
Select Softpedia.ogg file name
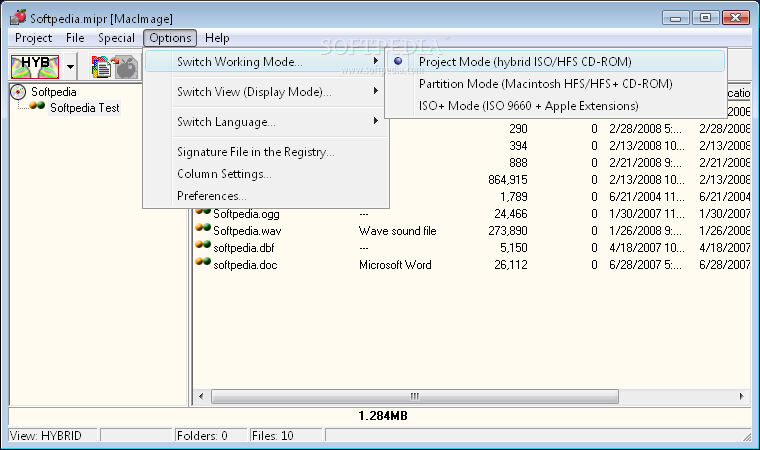click(246, 214)
